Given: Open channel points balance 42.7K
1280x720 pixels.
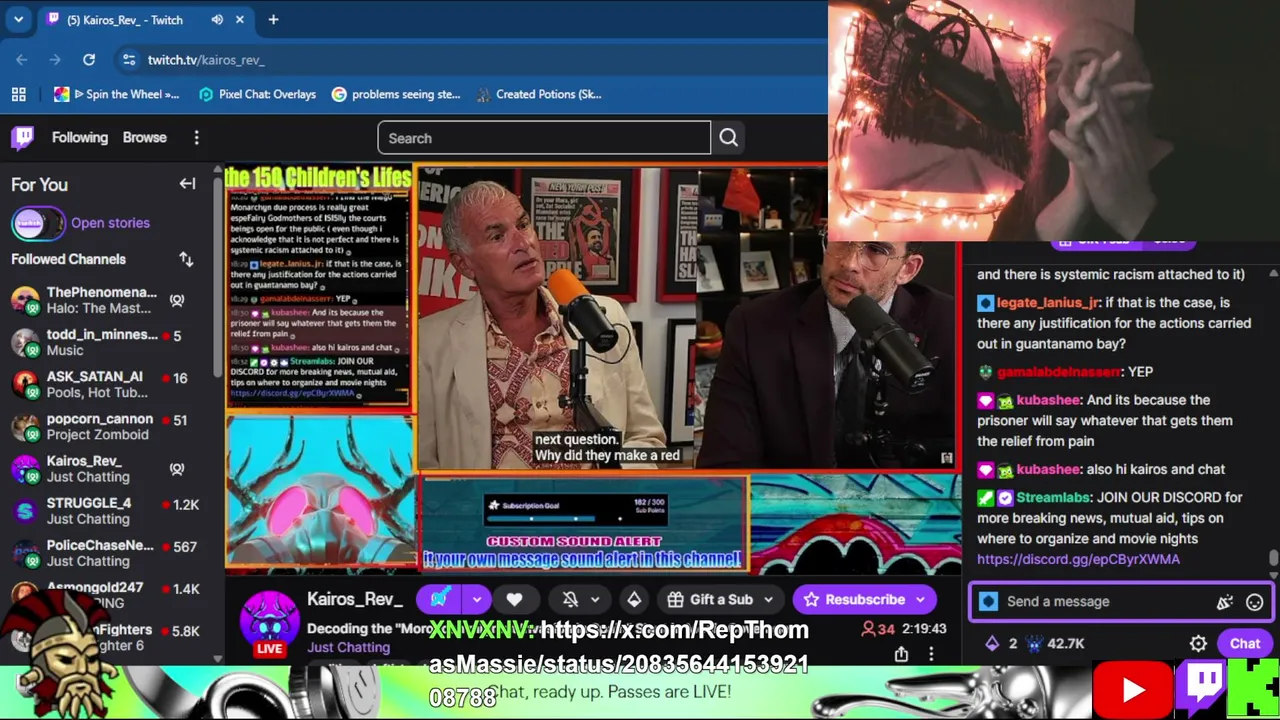Looking at the screenshot, I should (1056, 644).
